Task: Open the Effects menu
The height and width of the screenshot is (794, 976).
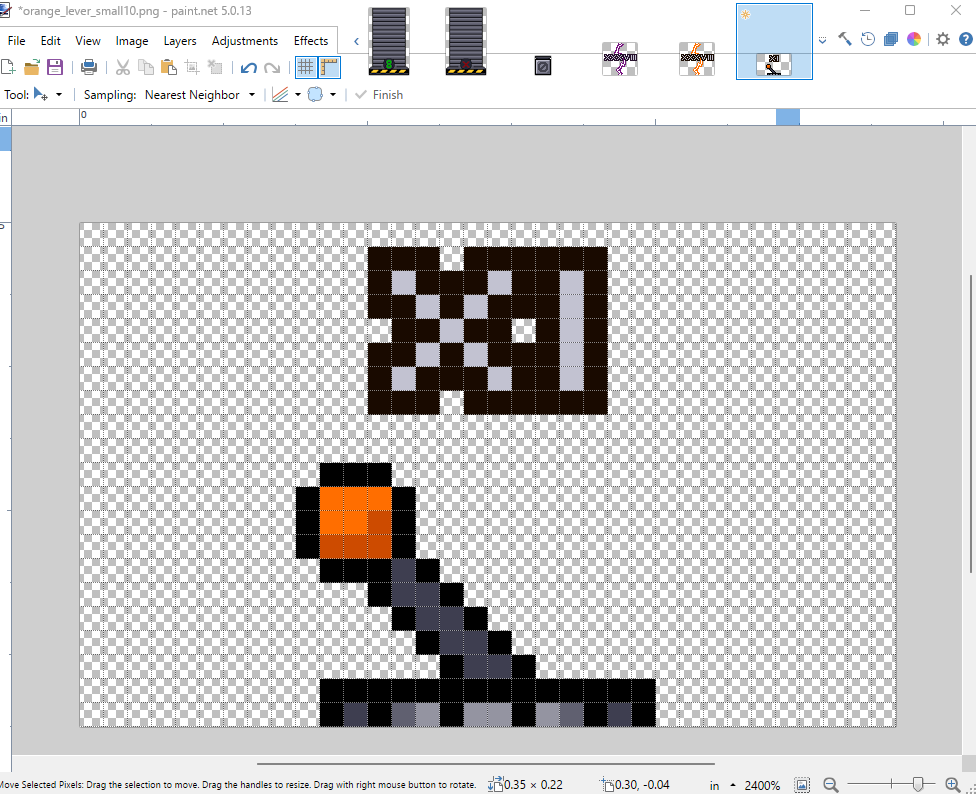Action: [311, 40]
